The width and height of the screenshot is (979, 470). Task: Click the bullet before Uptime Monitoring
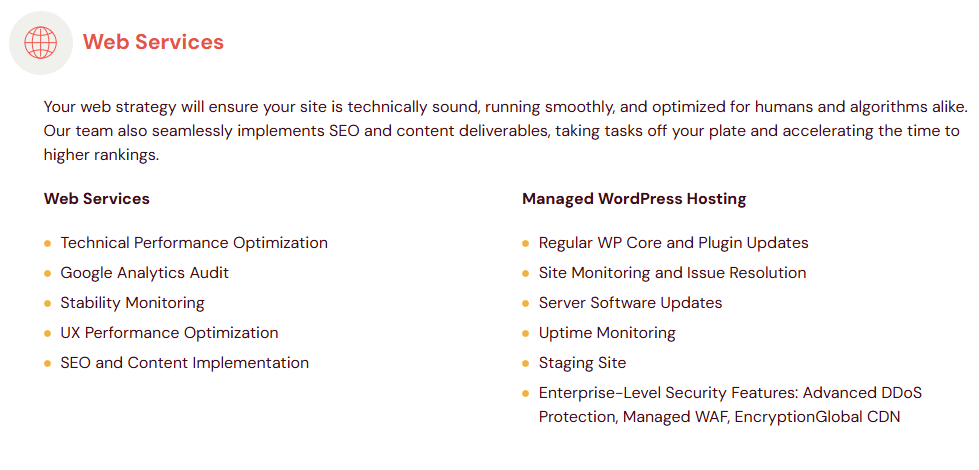[526, 333]
